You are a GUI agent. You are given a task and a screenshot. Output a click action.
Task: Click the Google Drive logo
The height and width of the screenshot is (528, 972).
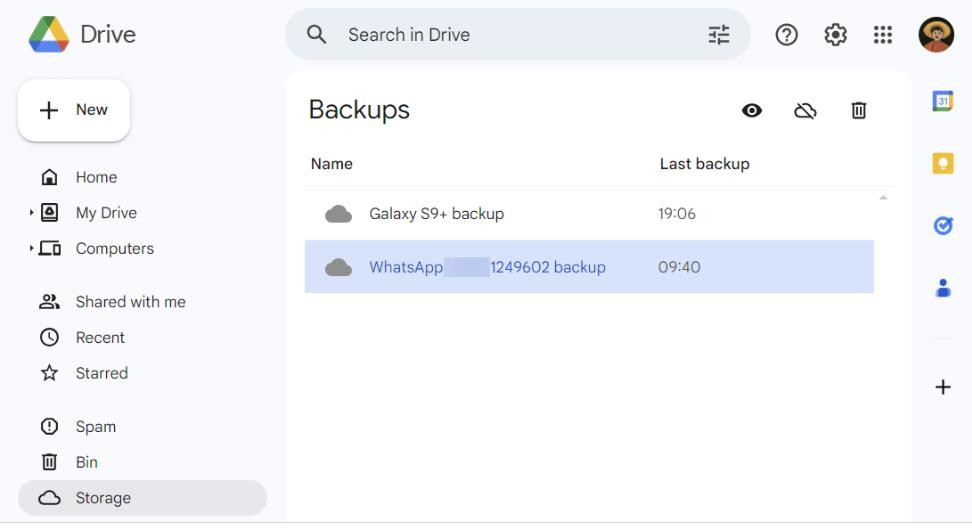pos(49,35)
